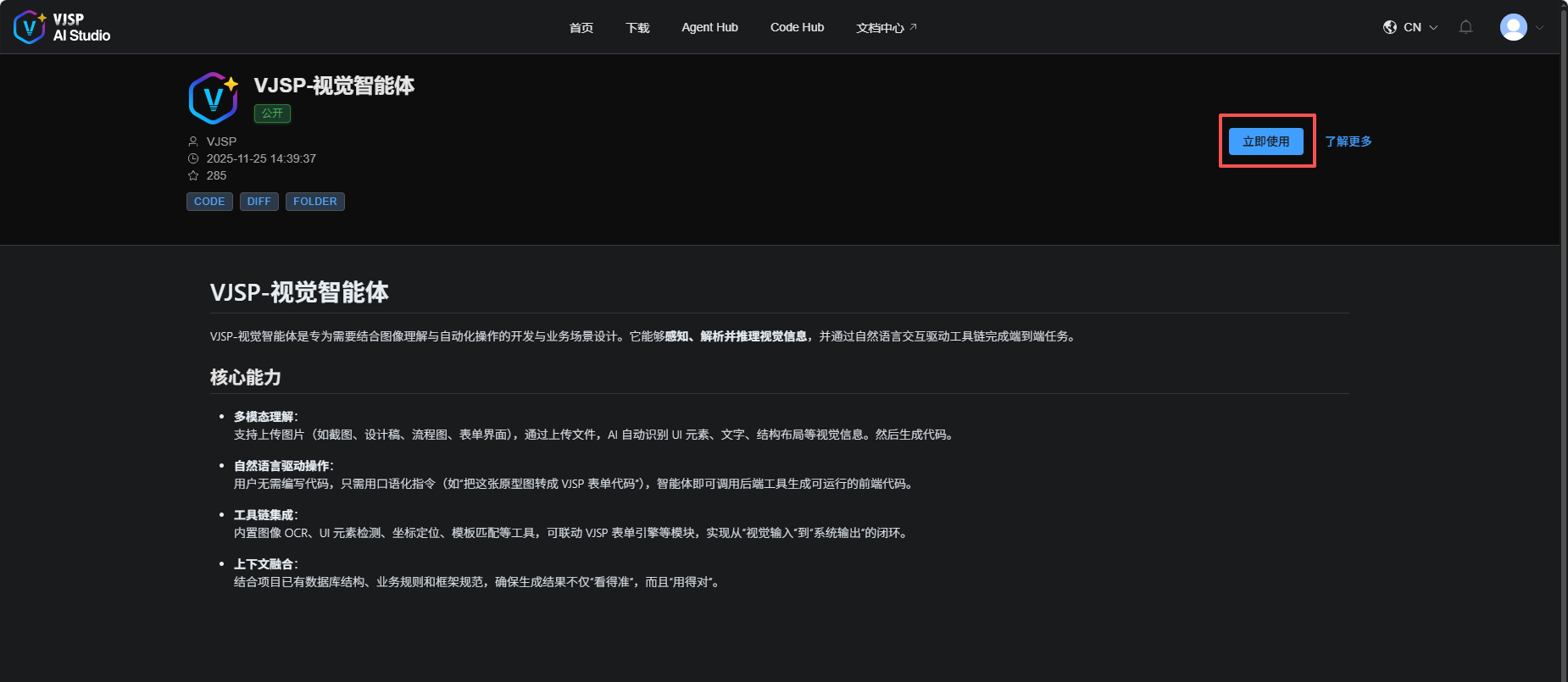Switch to Agent Hub
The image size is (1568, 682).
pos(709,27)
